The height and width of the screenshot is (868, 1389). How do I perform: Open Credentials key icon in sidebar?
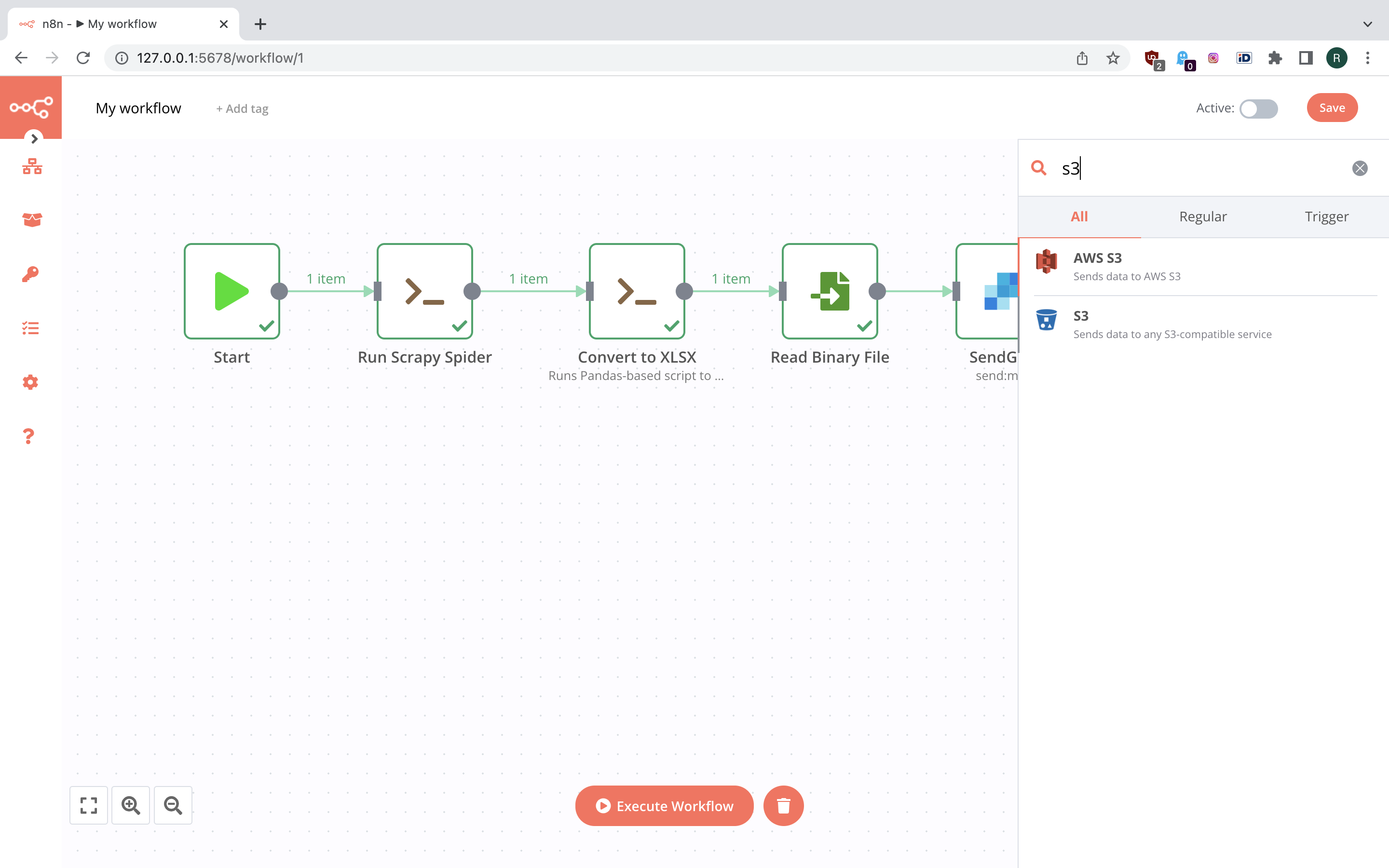tap(30, 274)
